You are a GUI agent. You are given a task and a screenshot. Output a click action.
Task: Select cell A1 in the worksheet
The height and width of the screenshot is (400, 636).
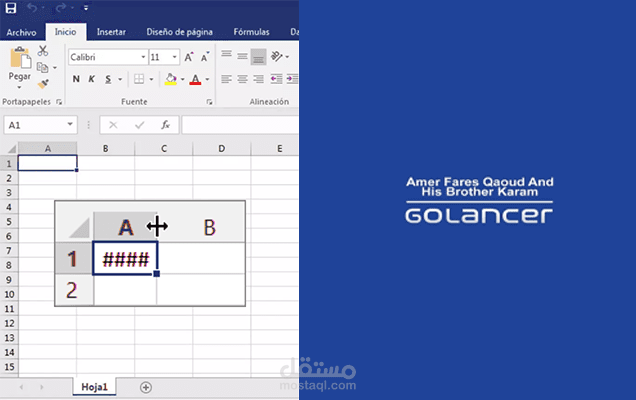point(47,163)
